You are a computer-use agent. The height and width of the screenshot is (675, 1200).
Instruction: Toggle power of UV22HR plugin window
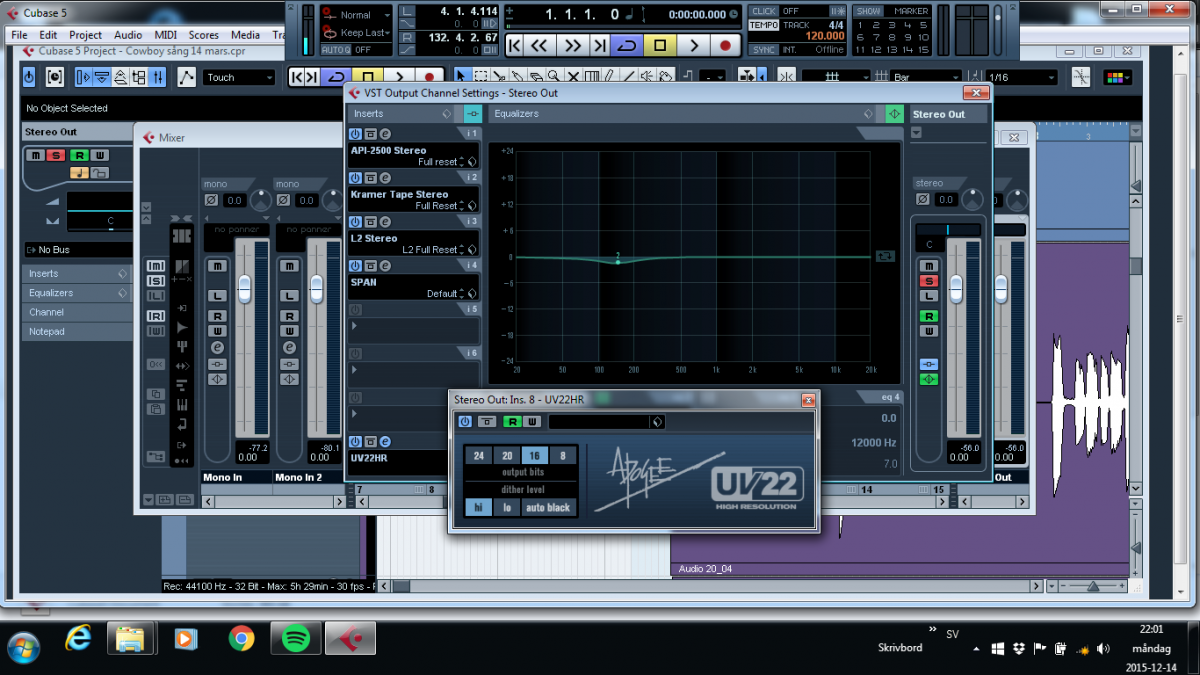(464, 422)
